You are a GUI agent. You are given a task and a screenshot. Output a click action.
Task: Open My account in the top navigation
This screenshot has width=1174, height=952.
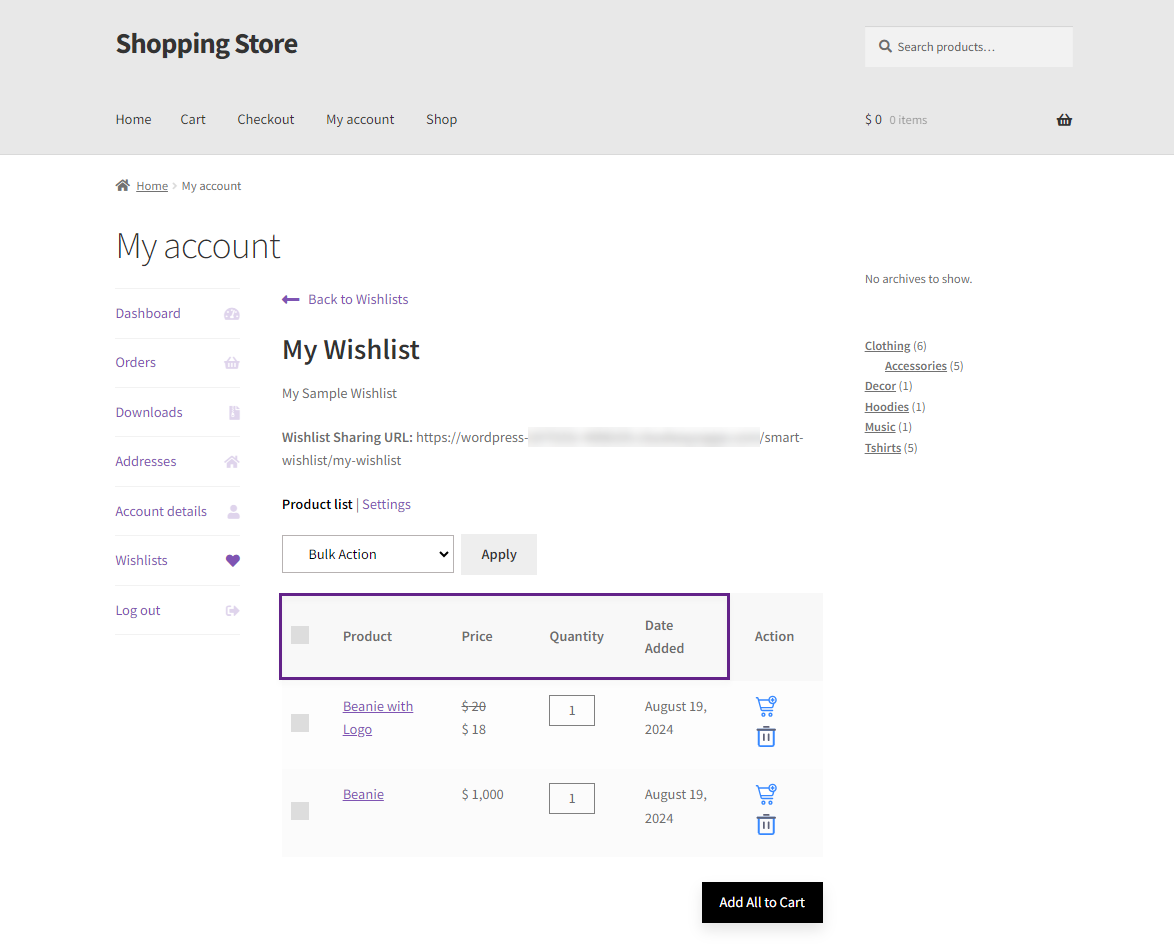(360, 119)
